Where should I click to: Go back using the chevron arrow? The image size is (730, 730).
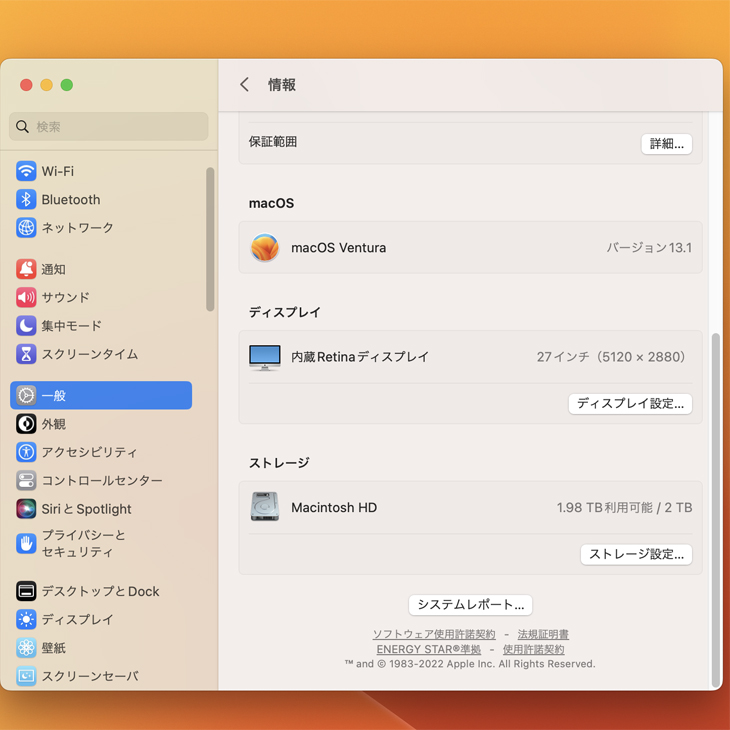245,85
